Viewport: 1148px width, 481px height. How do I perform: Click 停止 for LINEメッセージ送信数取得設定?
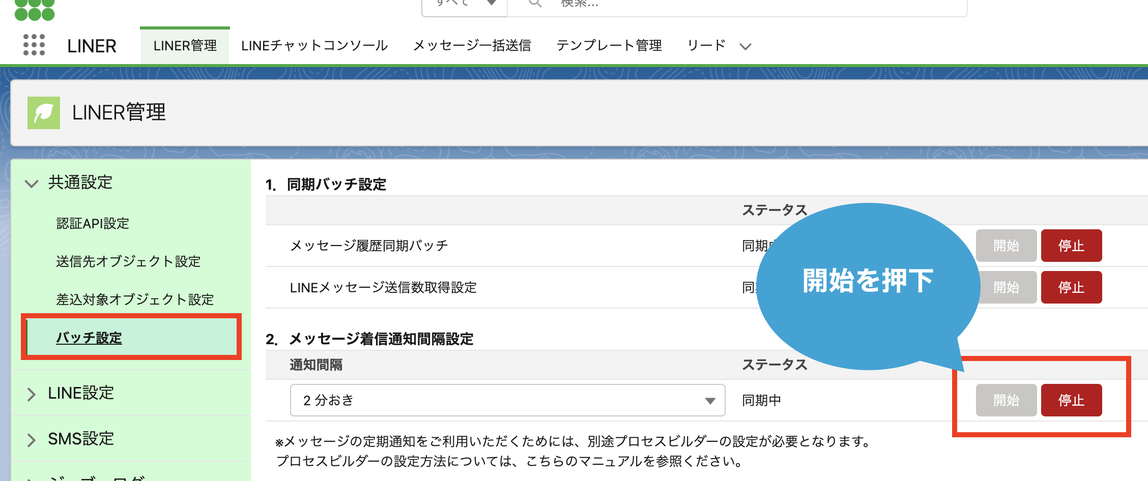click(1071, 287)
